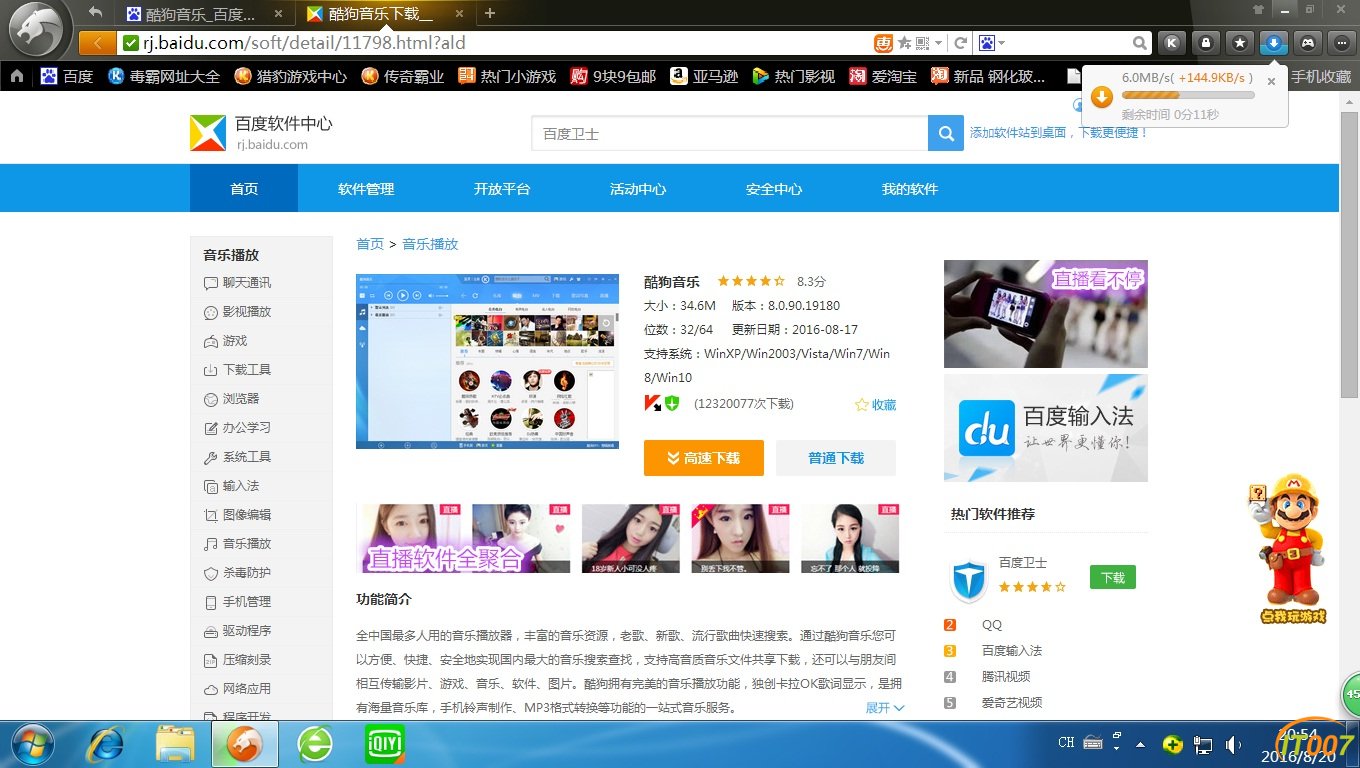This screenshot has width=1360, height=768.
Task: Open the 猎豹游戏中心 bookmark
Action: click(291, 76)
